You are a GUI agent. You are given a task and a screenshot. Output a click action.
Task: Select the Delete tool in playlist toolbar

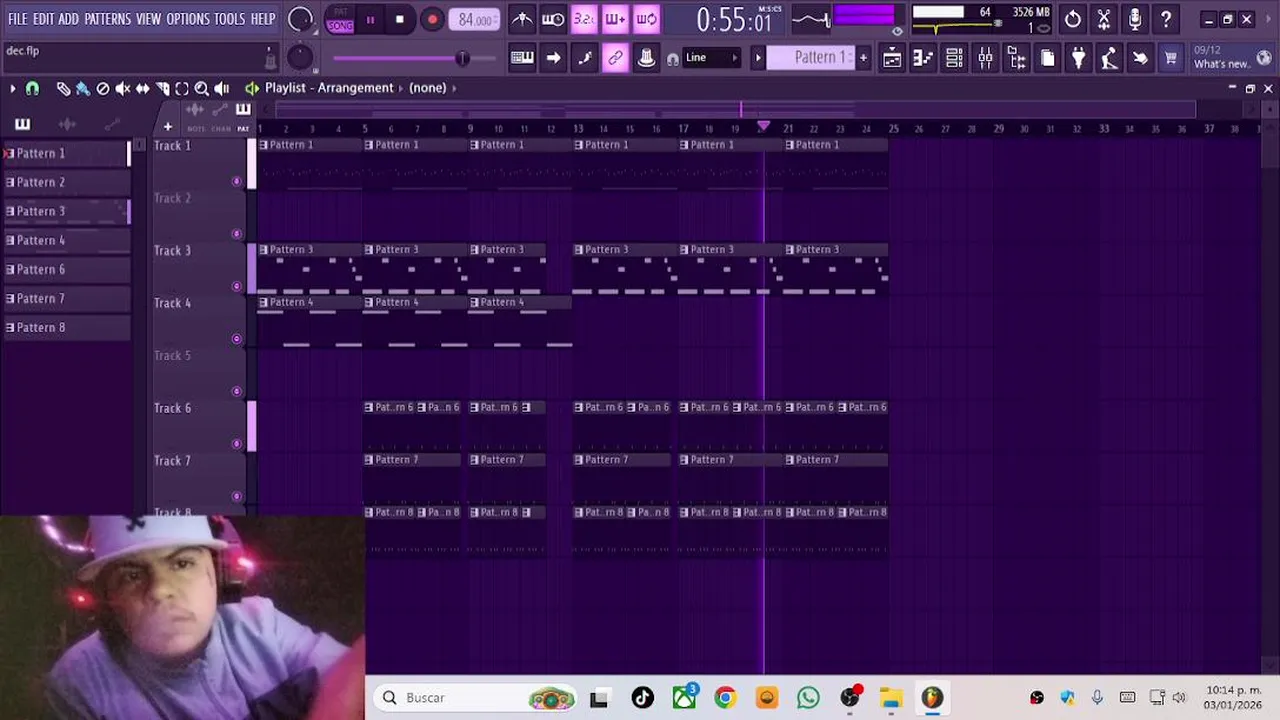(103, 88)
